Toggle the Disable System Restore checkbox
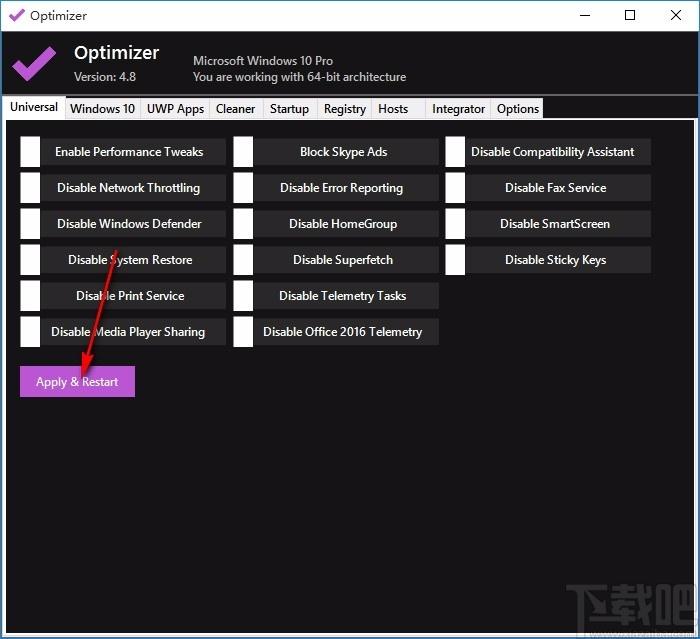700x639 pixels. [30, 259]
